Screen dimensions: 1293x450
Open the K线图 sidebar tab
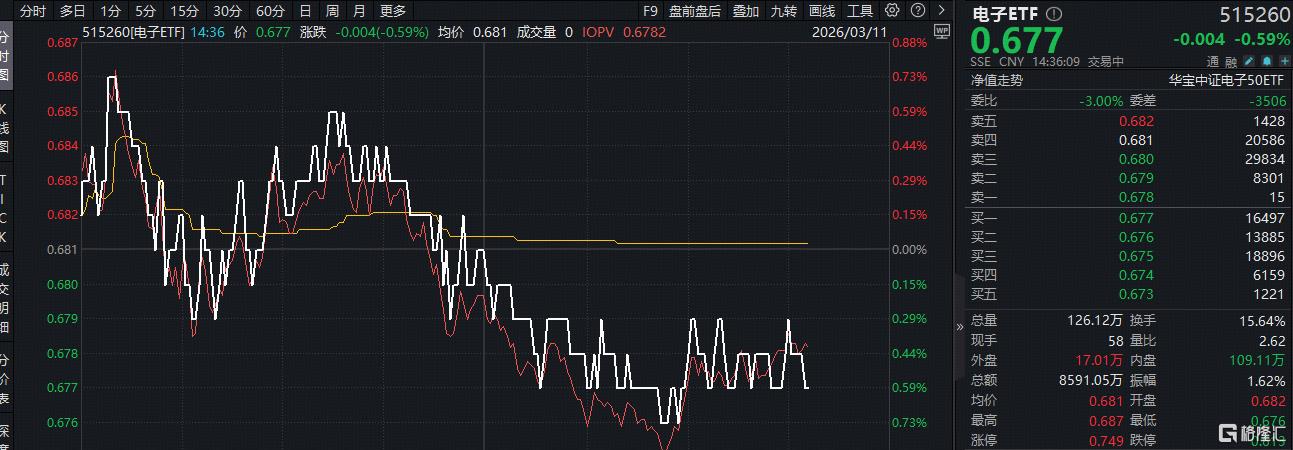[6, 127]
